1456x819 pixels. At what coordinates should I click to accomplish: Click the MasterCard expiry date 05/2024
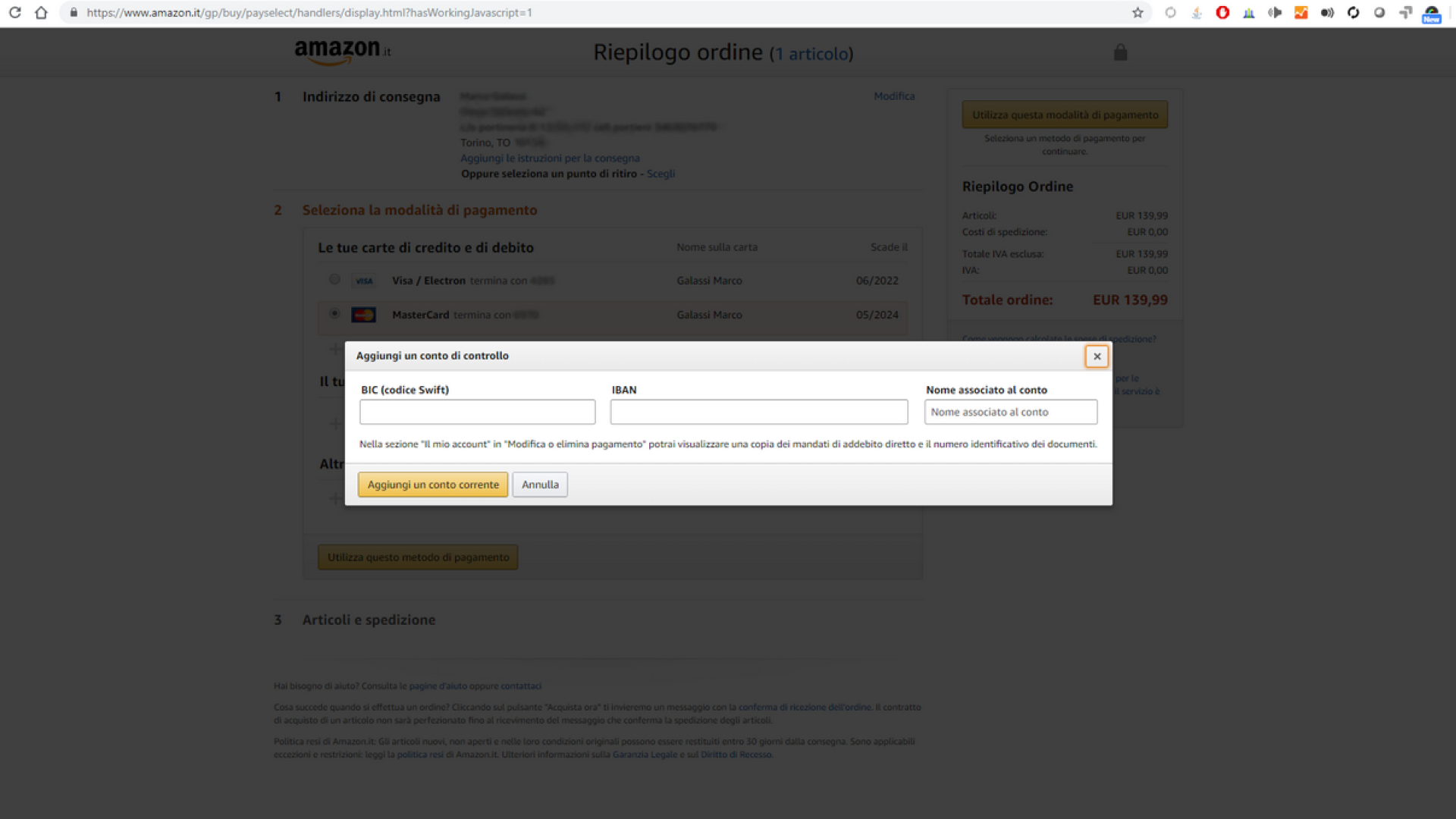click(877, 315)
